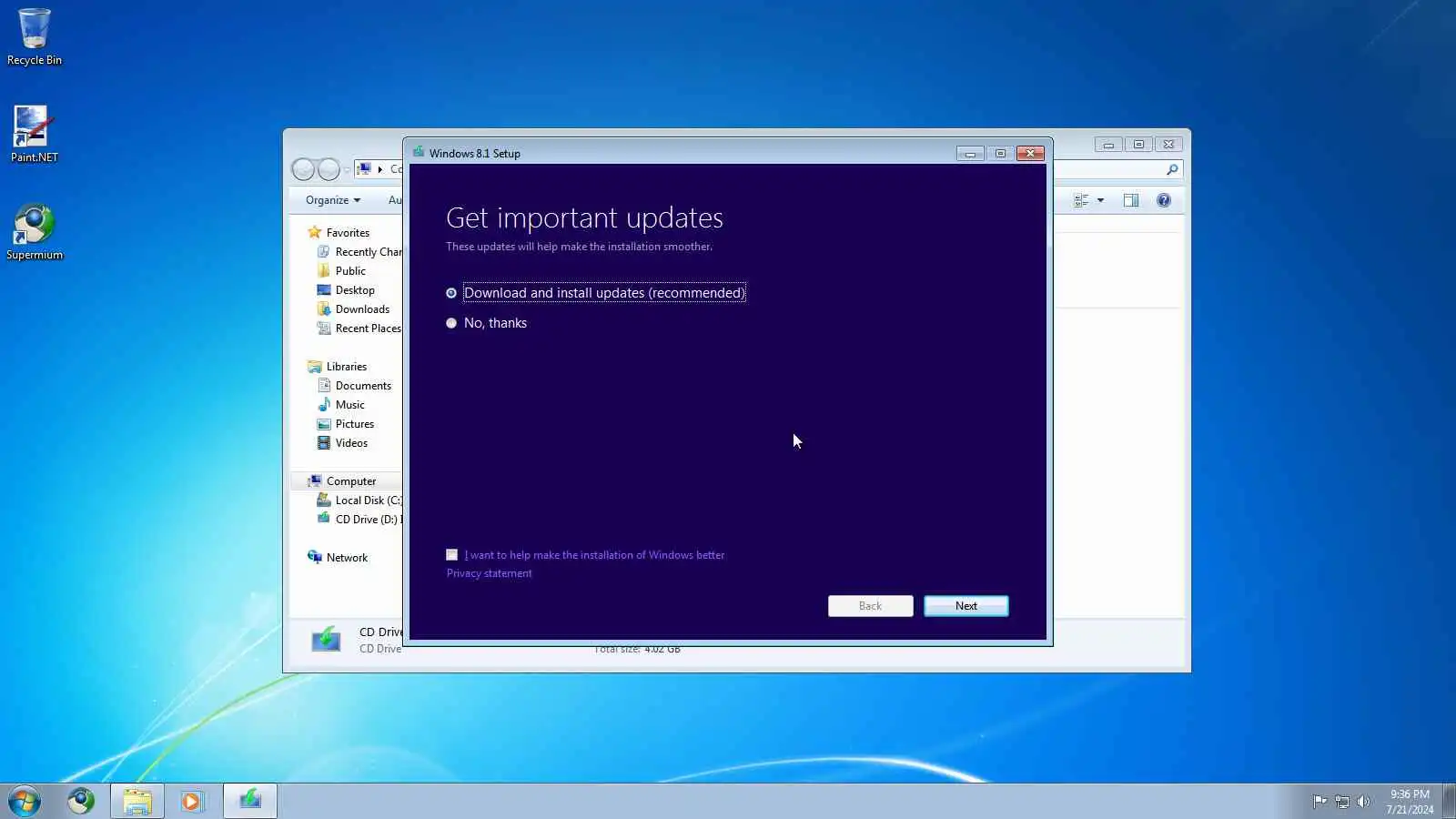Open the taskbar clock and date
The image size is (1456, 819).
pyautogui.click(x=1410, y=802)
